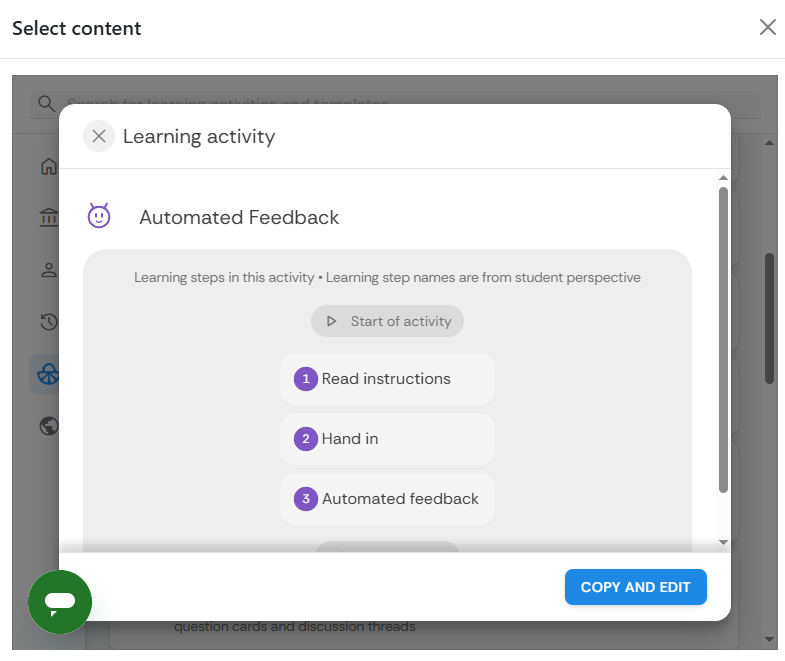Click the background list's dark scrollbar thumb
This screenshot has width=785, height=661.
[x=769, y=318]
